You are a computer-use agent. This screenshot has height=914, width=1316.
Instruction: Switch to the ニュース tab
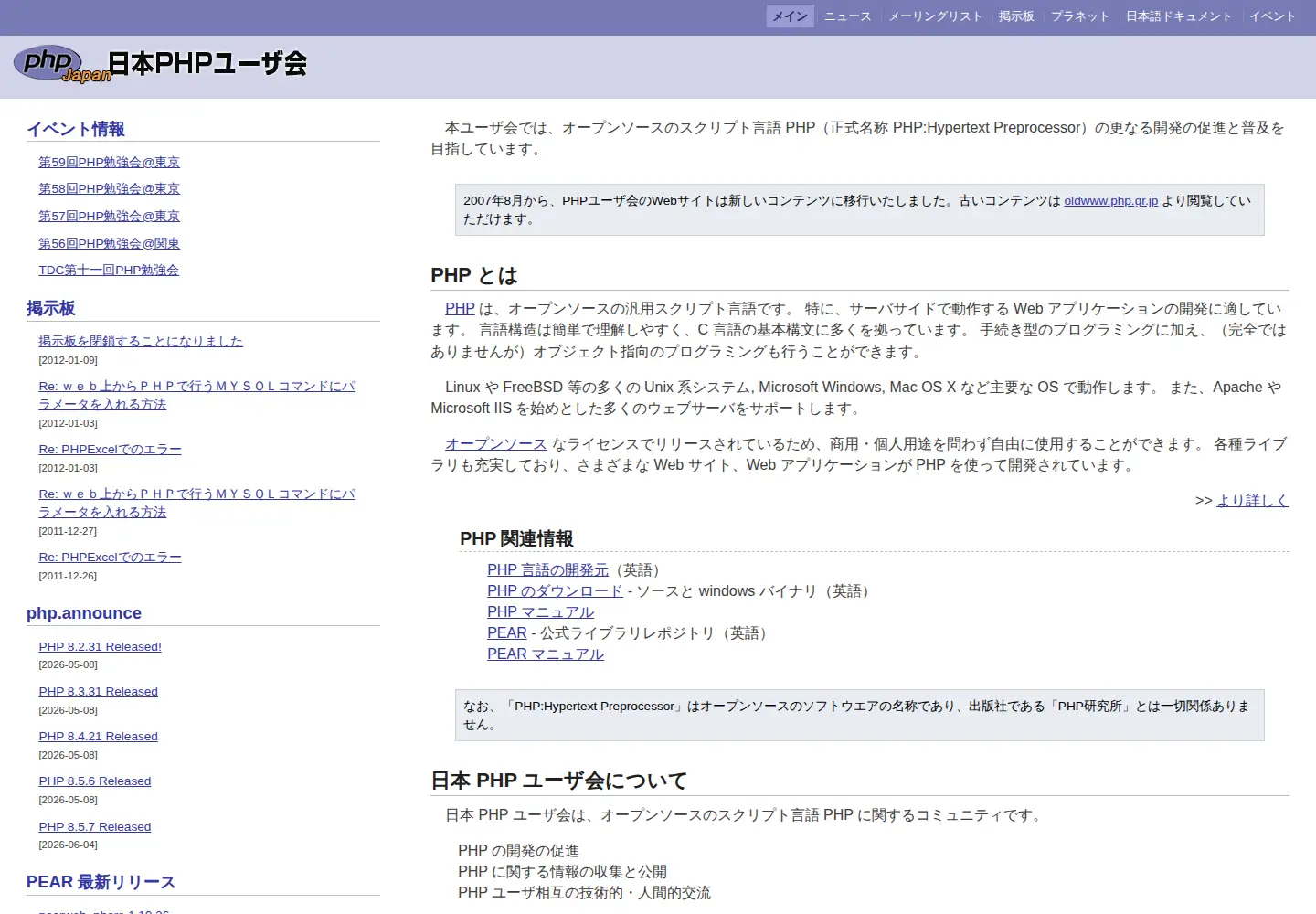click(848, 16)
